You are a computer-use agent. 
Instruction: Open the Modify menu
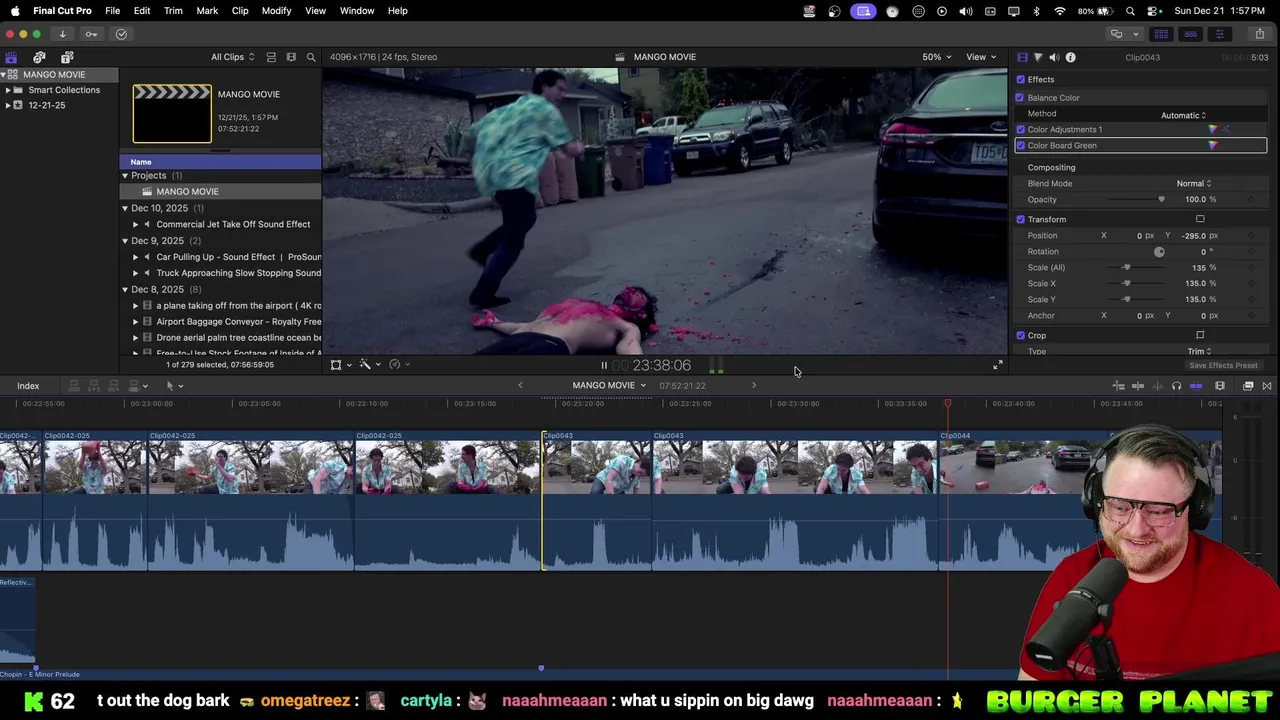(x=276, y=11)
